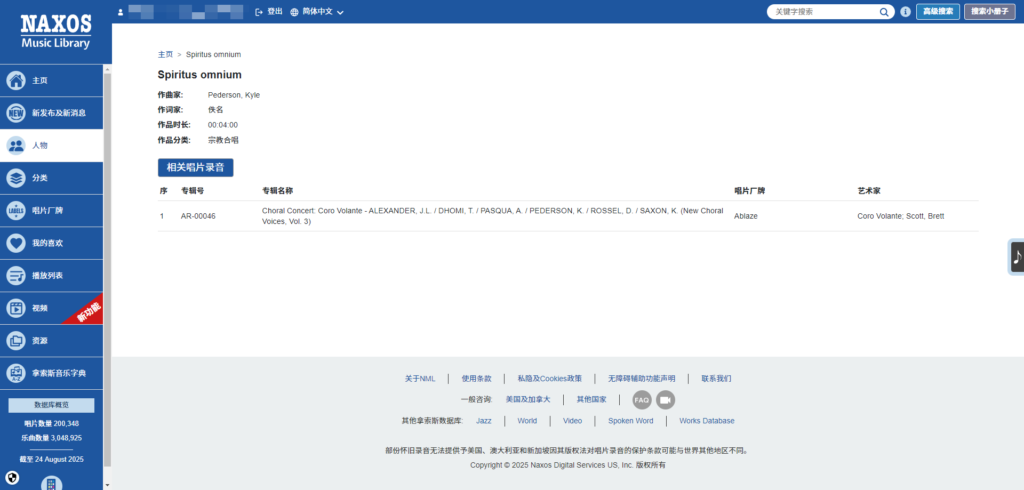Click the categories (分类) layers icon
This screenshot has width=1024, height=490.
pyautogui.click(x=16, y=178)
